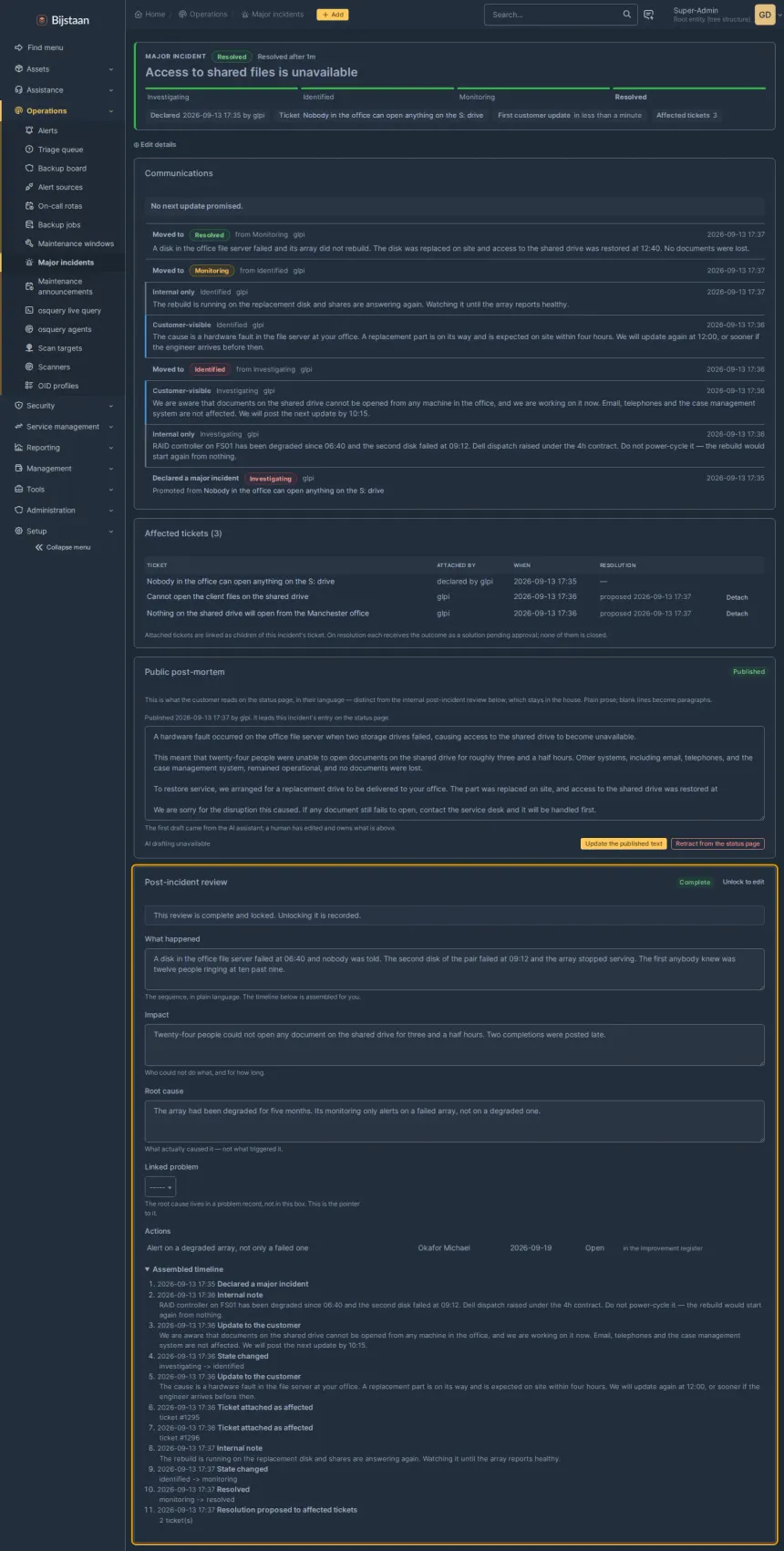Viewport: 784px width, 1551px height.
Task: Go to Major incidents breadcrumb
Action: pos(272,15)
